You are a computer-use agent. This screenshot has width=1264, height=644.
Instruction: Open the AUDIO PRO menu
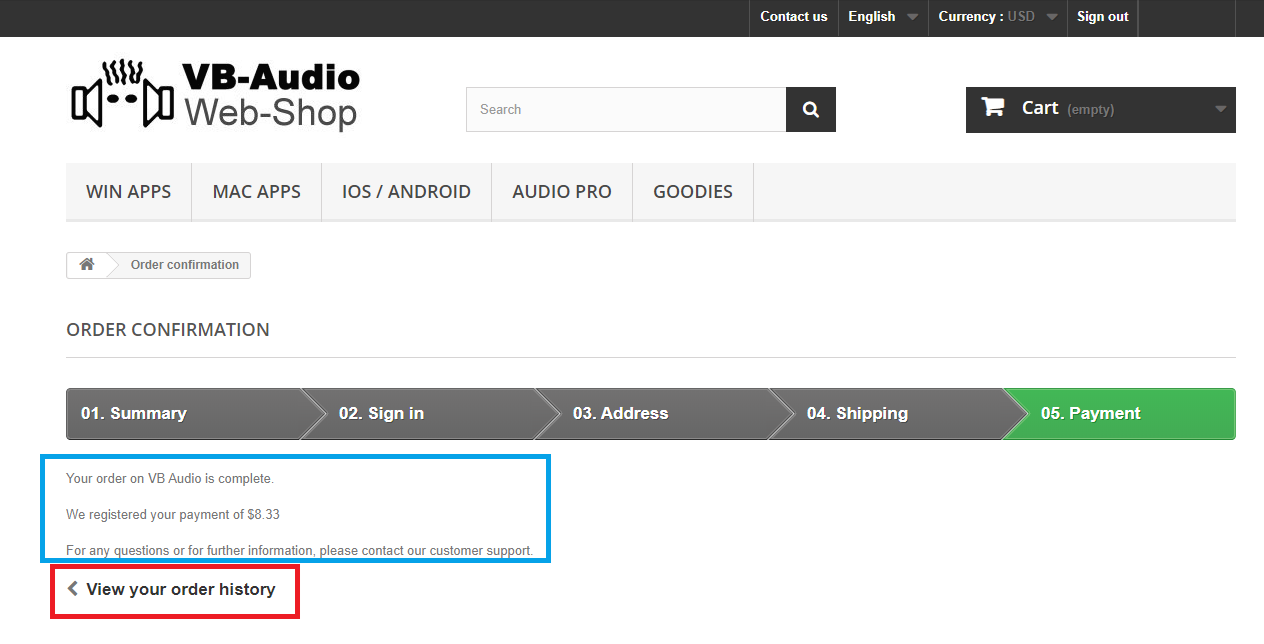[562, 192]
